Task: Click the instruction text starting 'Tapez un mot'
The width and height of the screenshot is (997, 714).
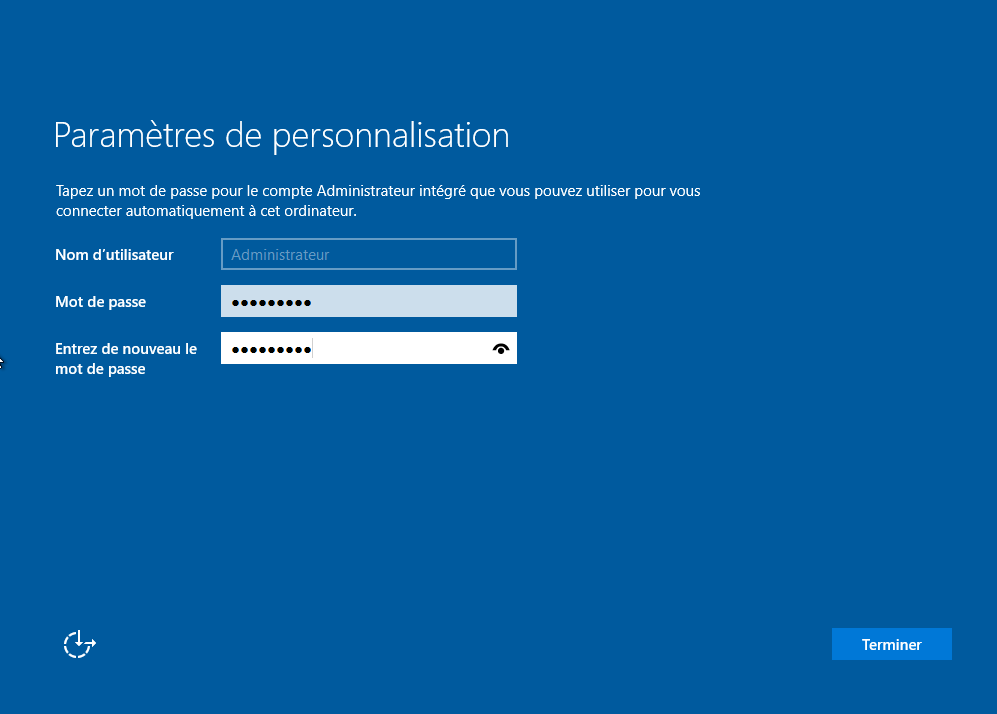Action: (x=377, y=190)
